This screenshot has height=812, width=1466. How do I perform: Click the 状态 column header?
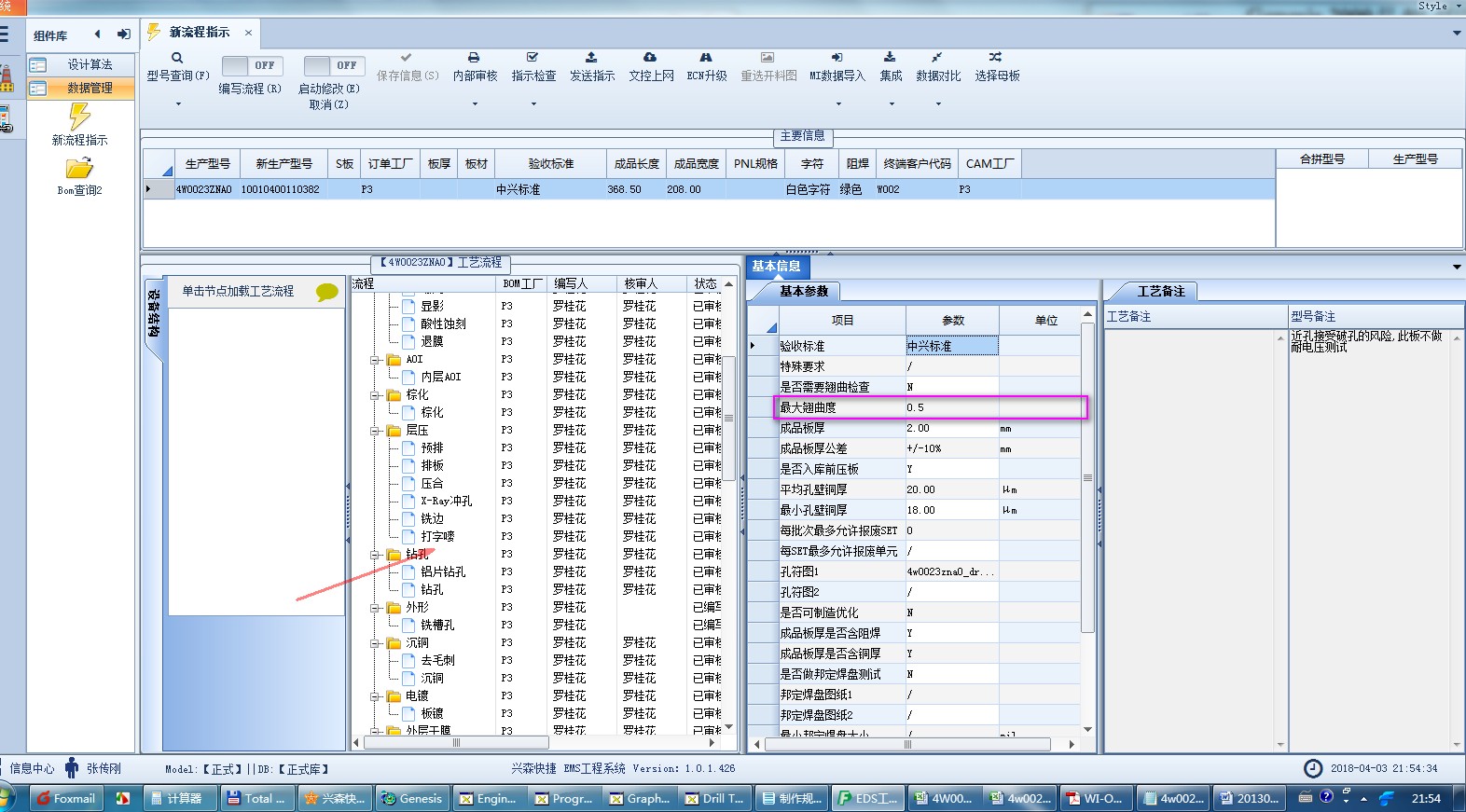[705, 283]
